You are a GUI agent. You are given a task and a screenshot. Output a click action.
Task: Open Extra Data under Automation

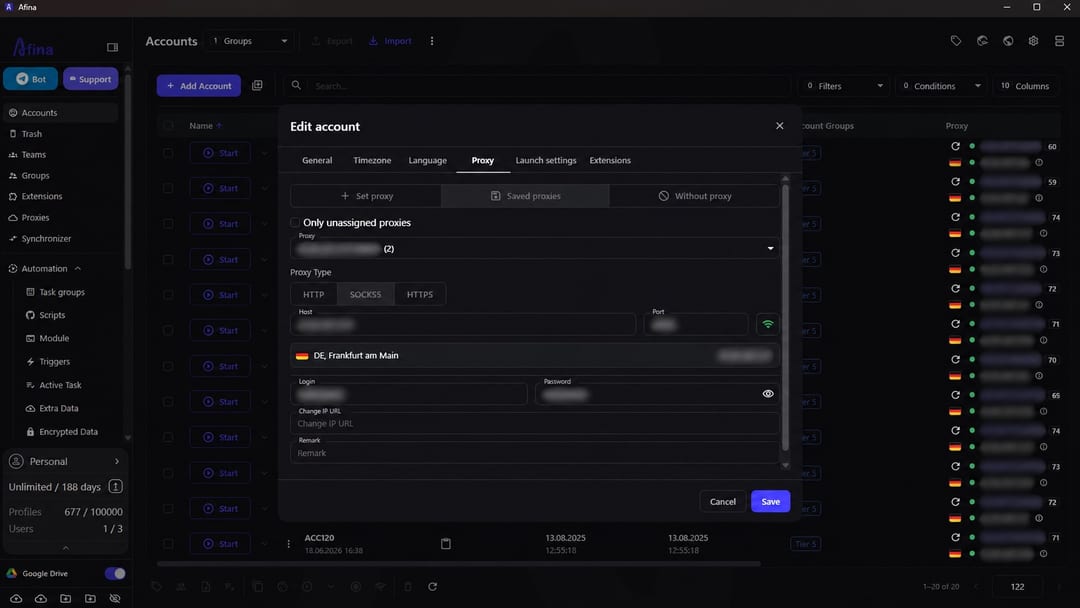tap(59, 408)
